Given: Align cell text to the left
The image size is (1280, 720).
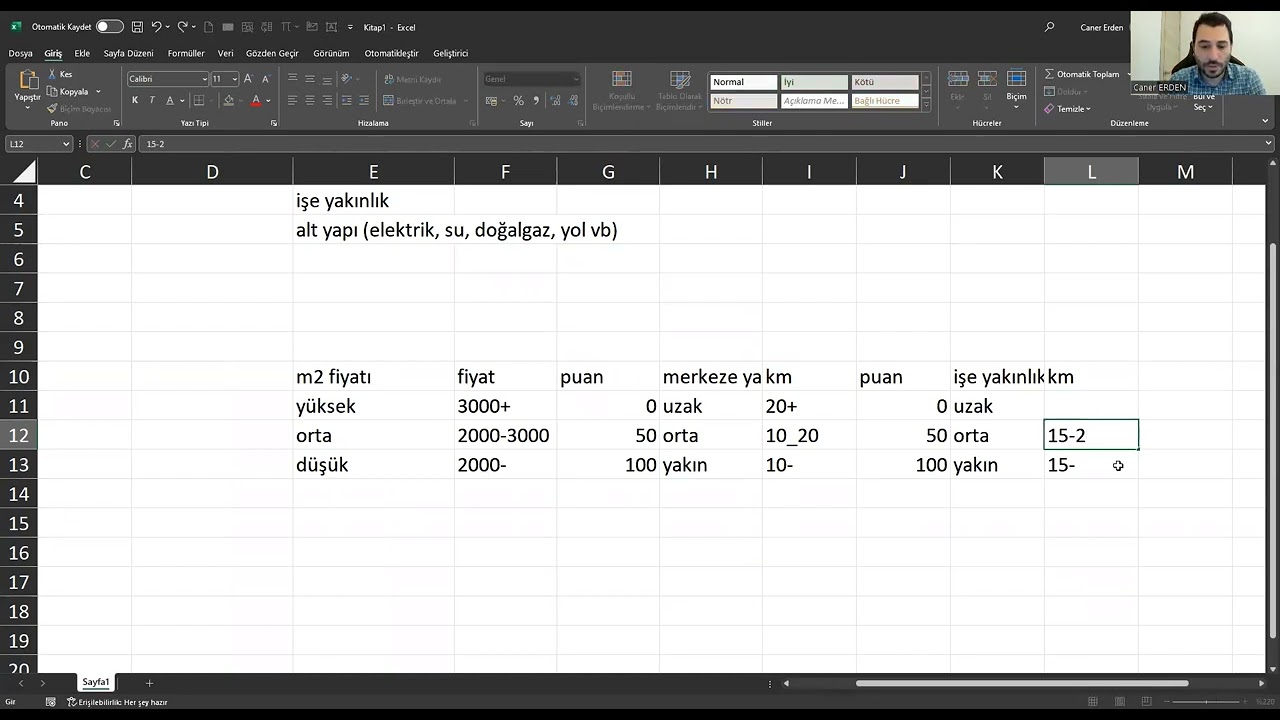Looking at the screenshot, I should [x=292, y=100].
